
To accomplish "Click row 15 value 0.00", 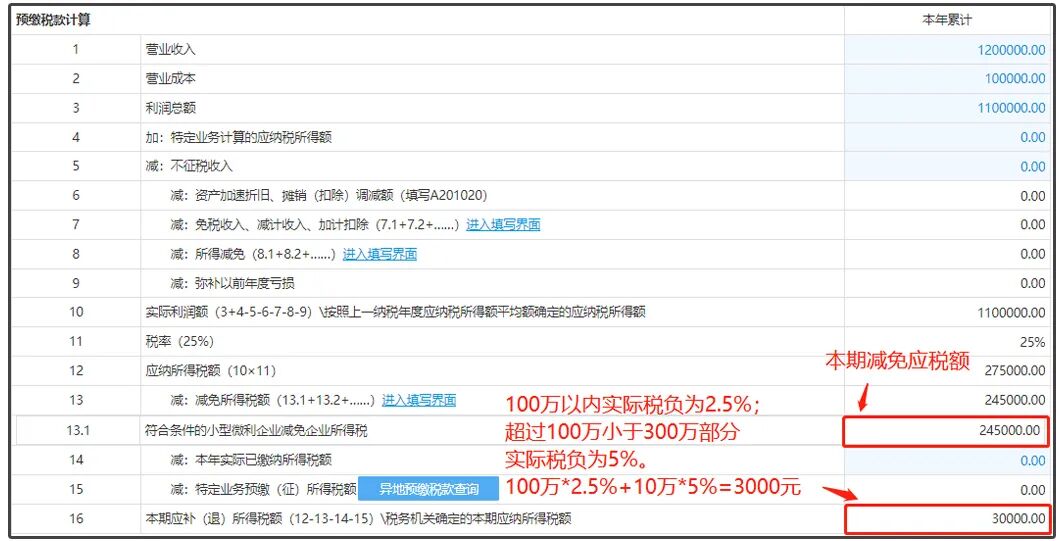I will point(1032,489).
